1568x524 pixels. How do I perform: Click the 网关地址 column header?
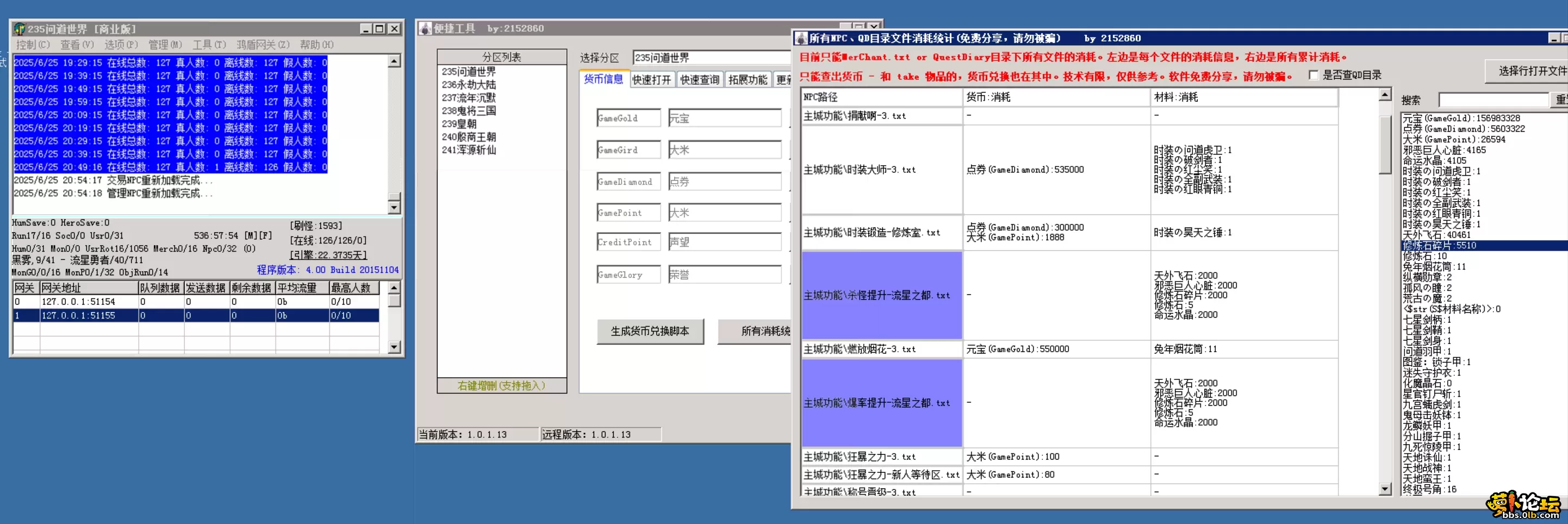click(89, 288)
